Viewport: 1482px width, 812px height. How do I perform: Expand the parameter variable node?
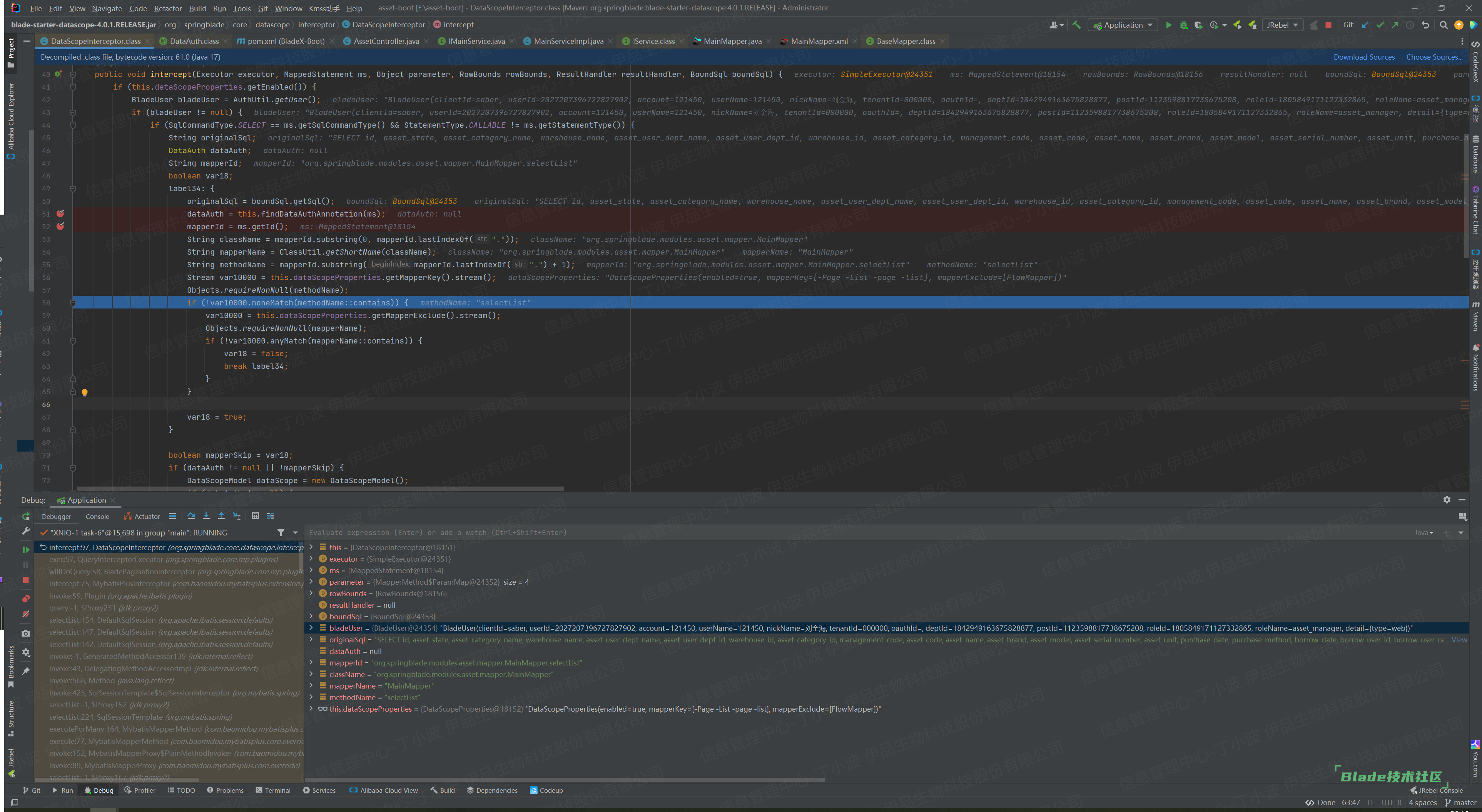(311, 582)
